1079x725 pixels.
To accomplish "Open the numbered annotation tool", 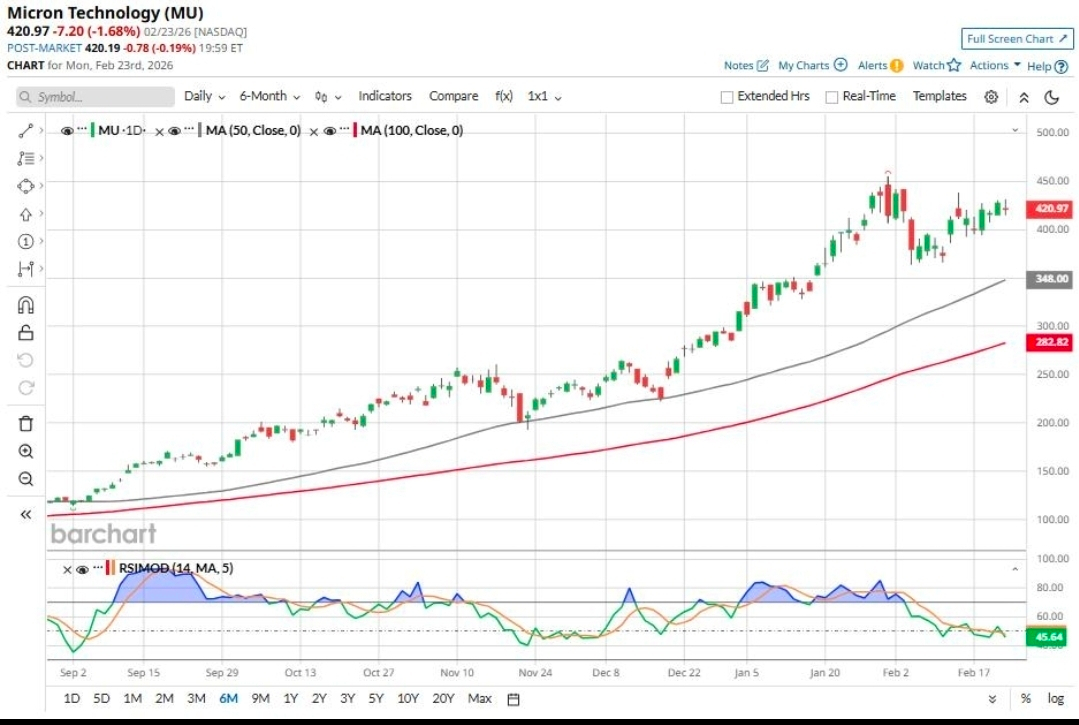I will pos(25,241).
